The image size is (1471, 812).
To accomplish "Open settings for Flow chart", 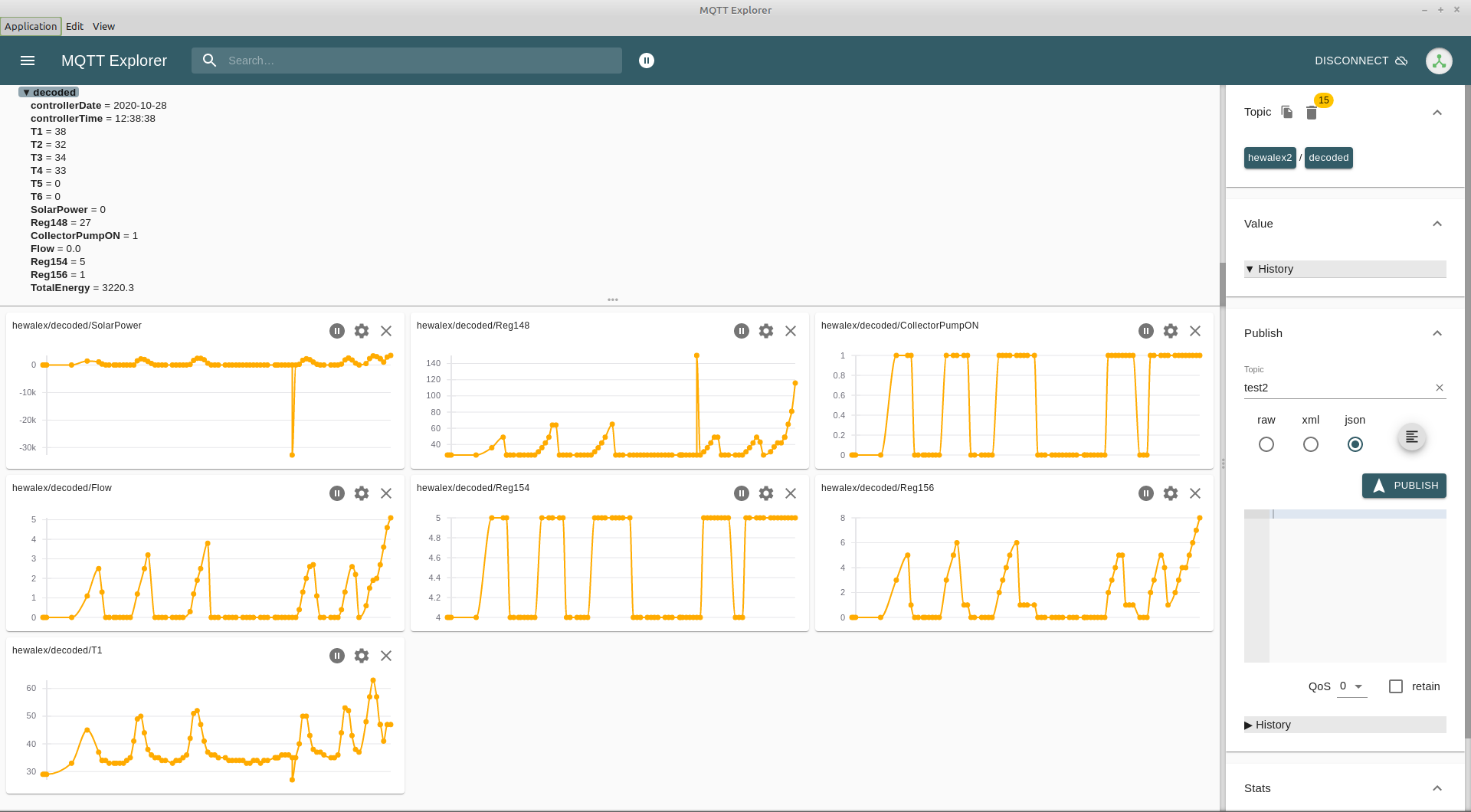I will pyautogui.click(x=362, y=493).
